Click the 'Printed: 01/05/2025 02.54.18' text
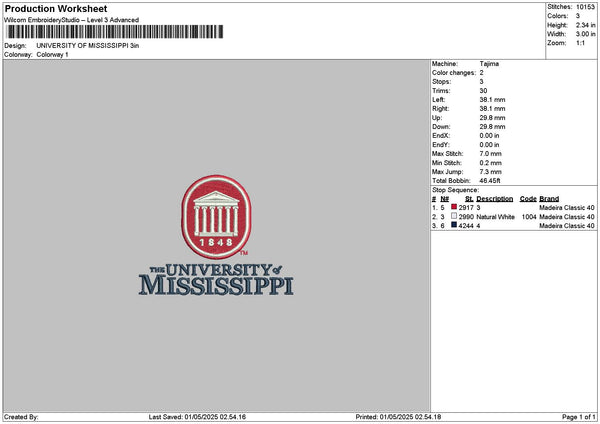 tap(398, 417)
